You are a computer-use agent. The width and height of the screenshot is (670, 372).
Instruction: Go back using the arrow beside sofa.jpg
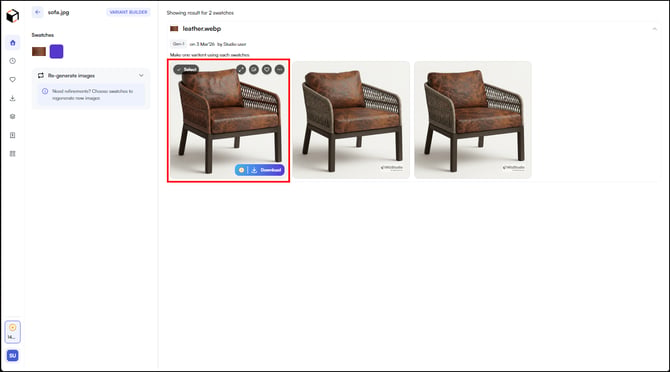tap(38, 12)
